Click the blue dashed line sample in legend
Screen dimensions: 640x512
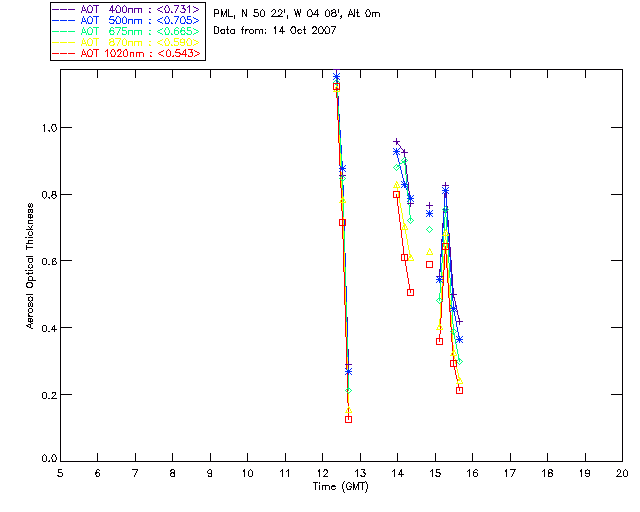pyautogui.click(x=64, y=21)
